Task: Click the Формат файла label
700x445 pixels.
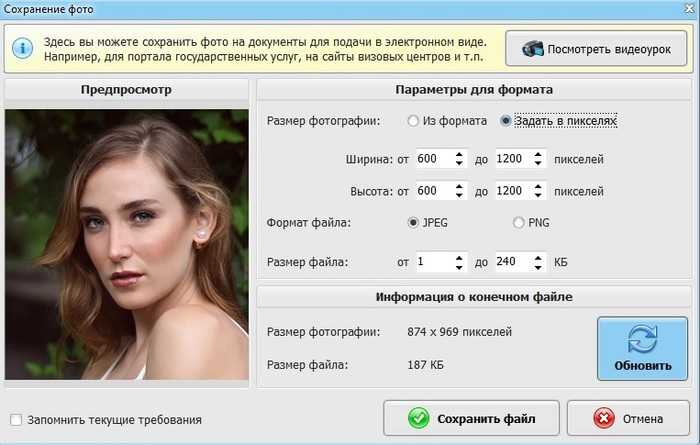Action: coord(308,223)
